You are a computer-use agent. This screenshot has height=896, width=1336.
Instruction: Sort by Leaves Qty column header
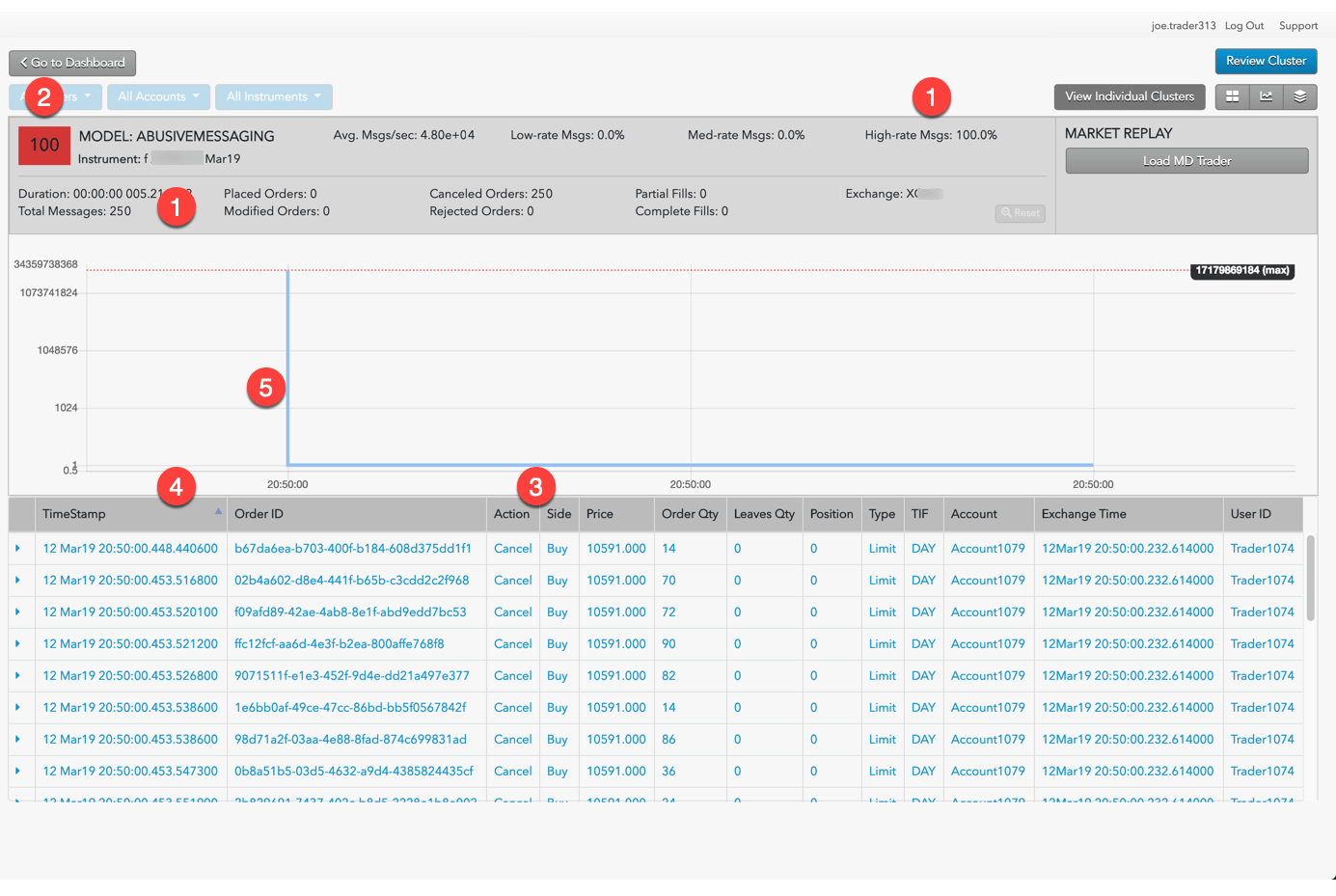click(765, 514)
